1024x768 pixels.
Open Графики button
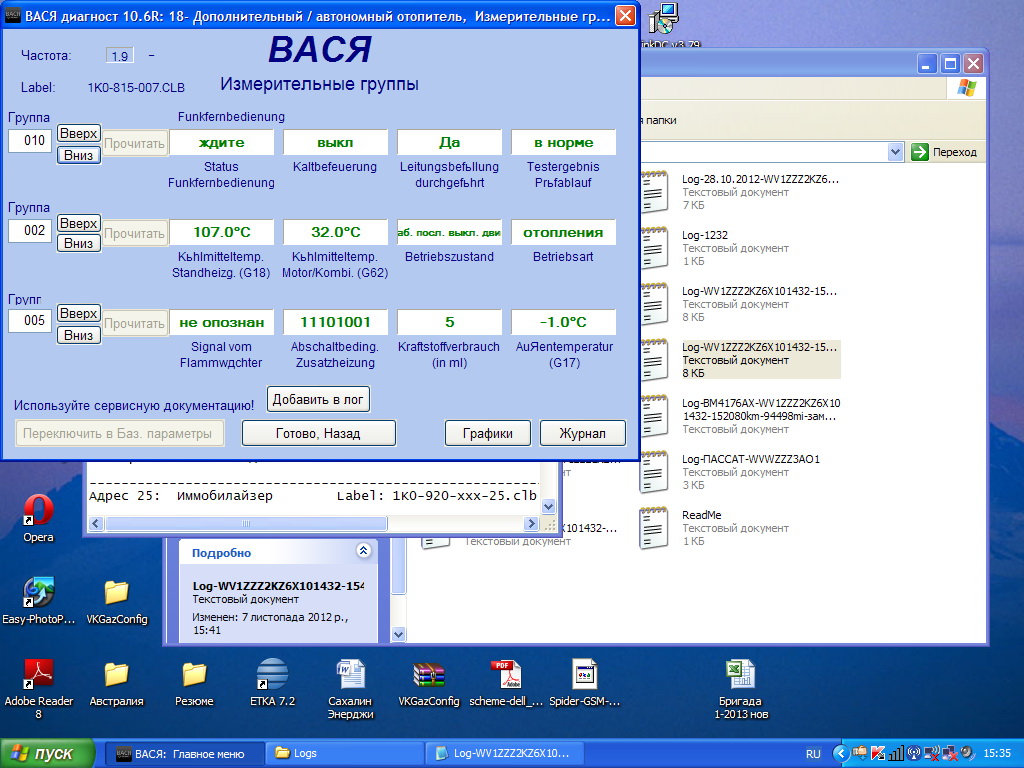[x=487, y=434]
